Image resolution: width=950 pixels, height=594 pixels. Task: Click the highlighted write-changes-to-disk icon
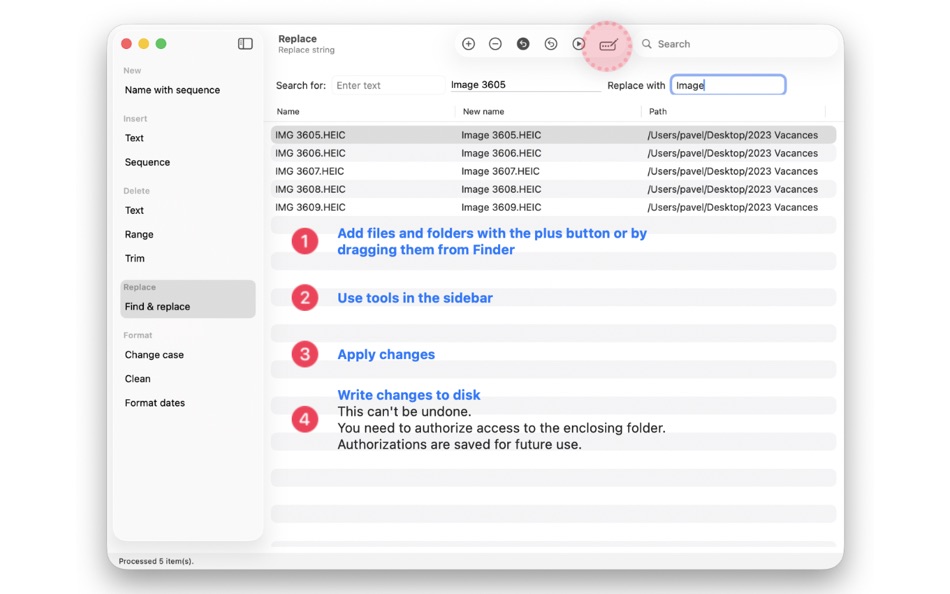607,44
